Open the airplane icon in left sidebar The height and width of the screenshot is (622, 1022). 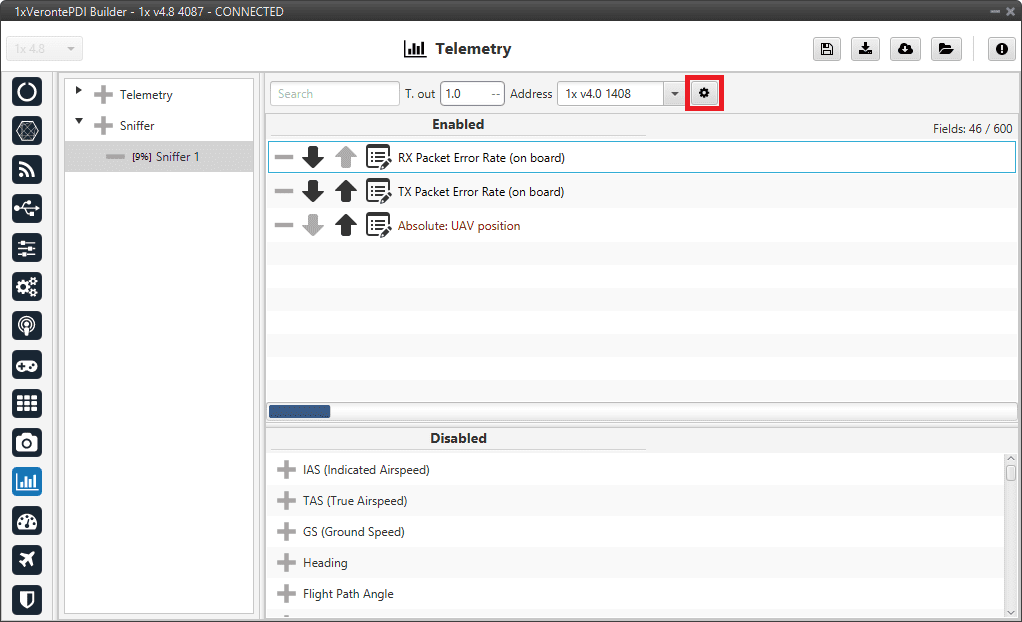pyautogui.click(x=27, y=559)
